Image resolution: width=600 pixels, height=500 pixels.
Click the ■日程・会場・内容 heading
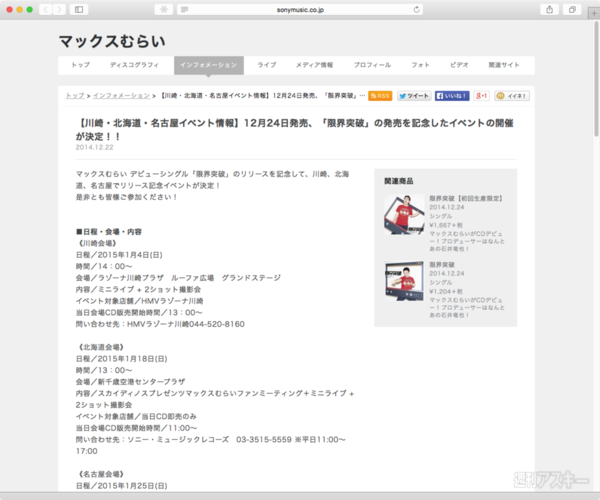pyautogui.click(x=109, y=232)
